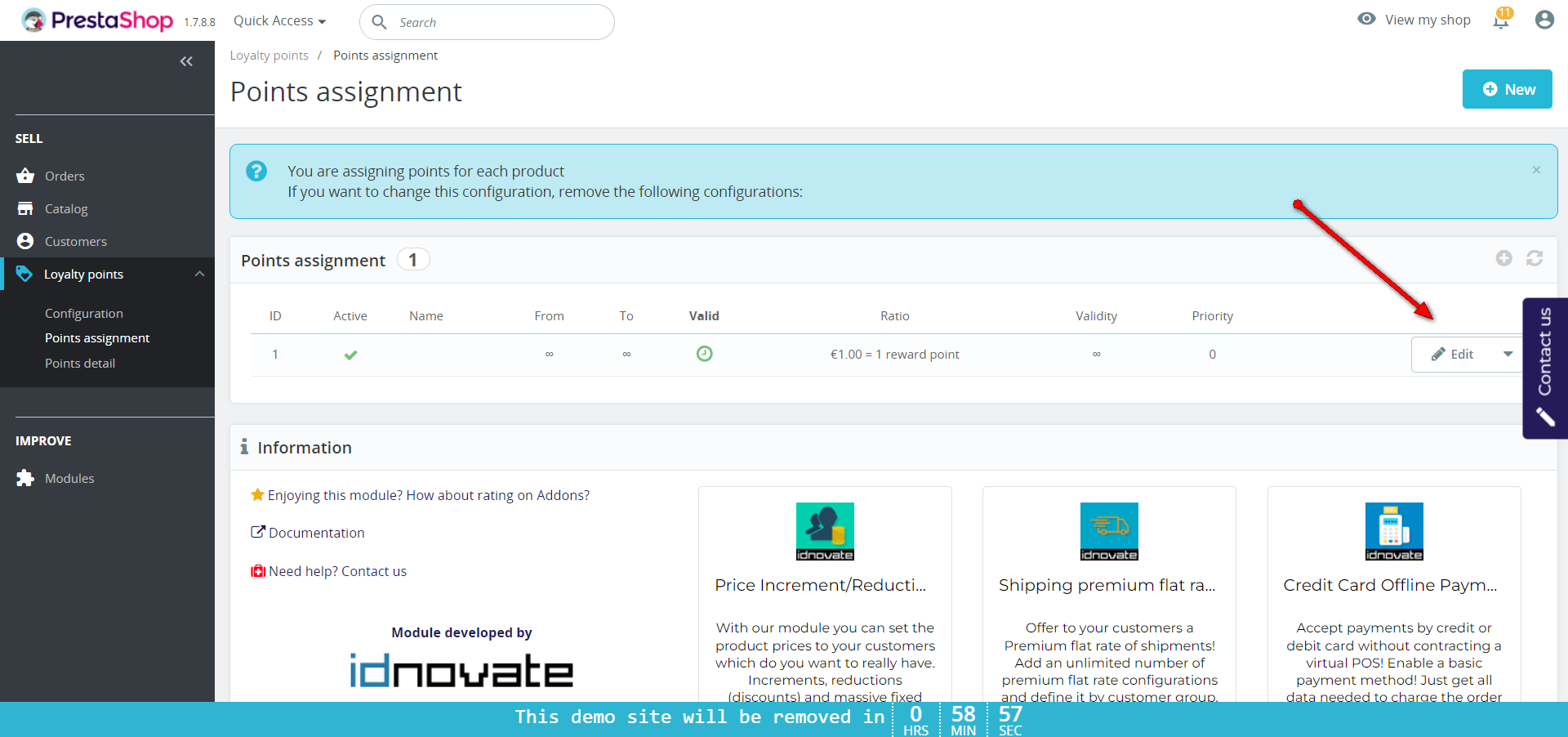Open the View my shop link
The height and width of the screenshot is (737, 1568).
[x=1427, y=20]
